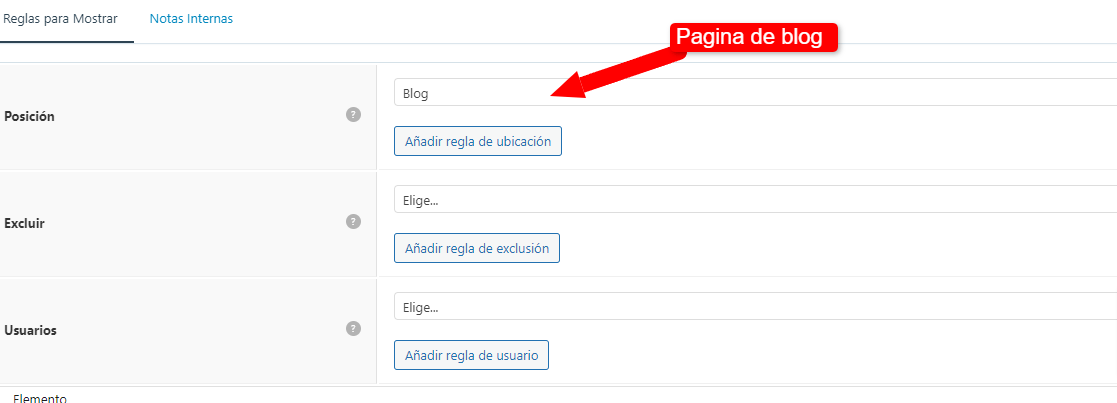The image size is (1117, 403).
Task: Click the 'Blog' value text in location field
Action: 415,93
